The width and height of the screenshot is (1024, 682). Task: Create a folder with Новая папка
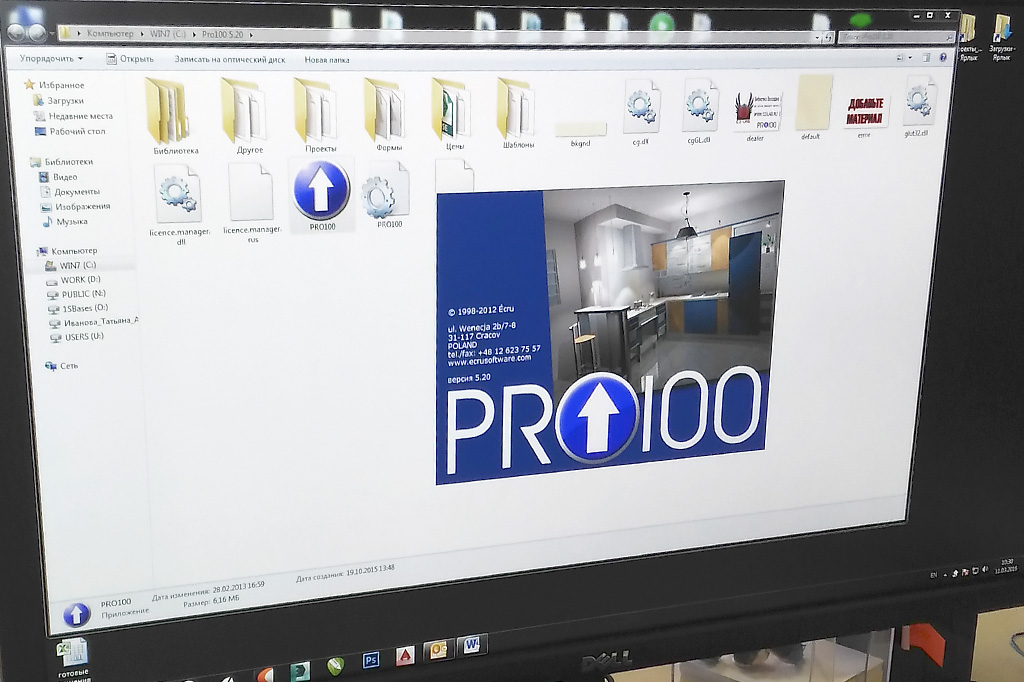click(327, 59)
